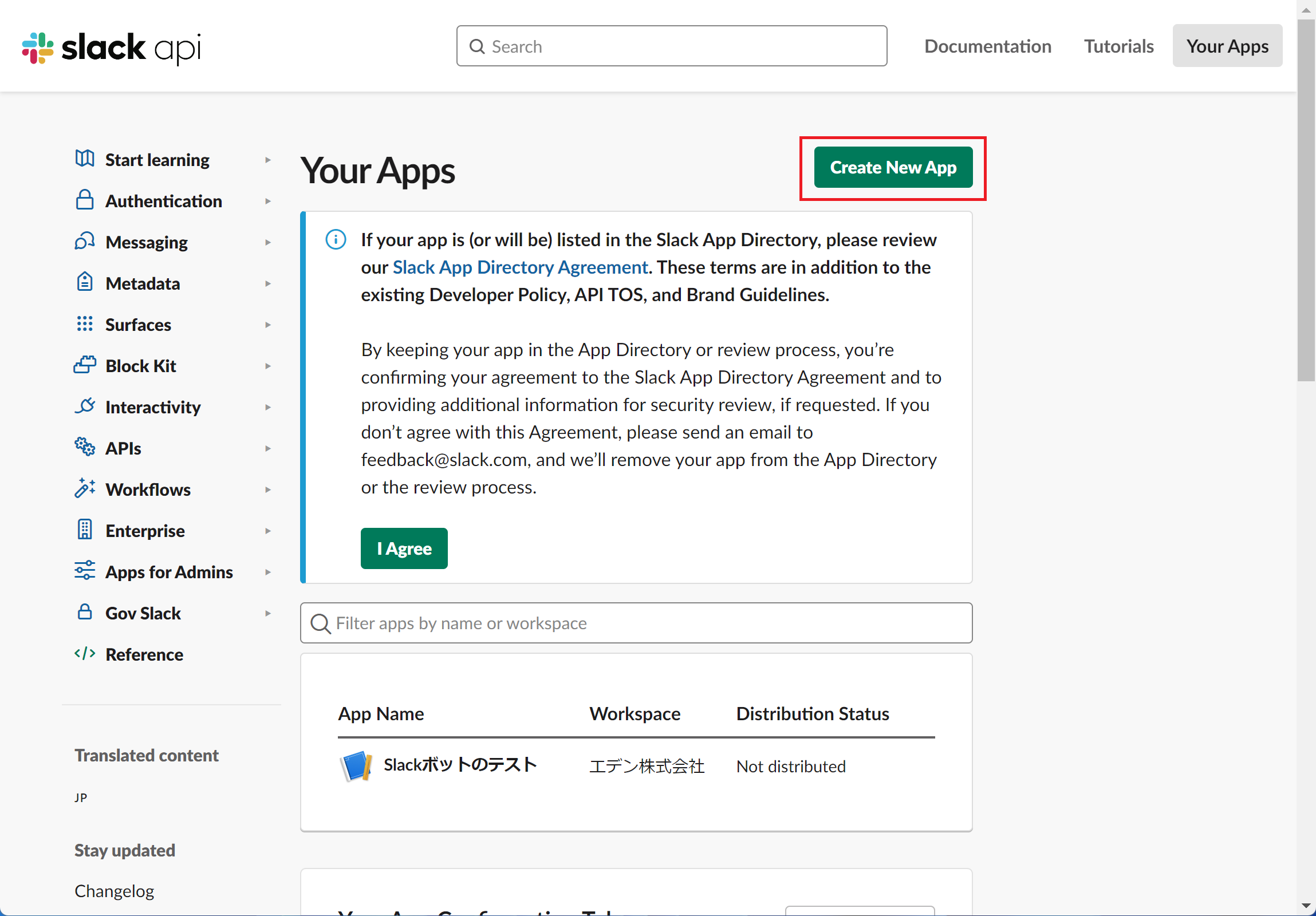Viewport: 1316px width, 916px height.
Task: Expand the APIs section arrow
Action: 267,448
